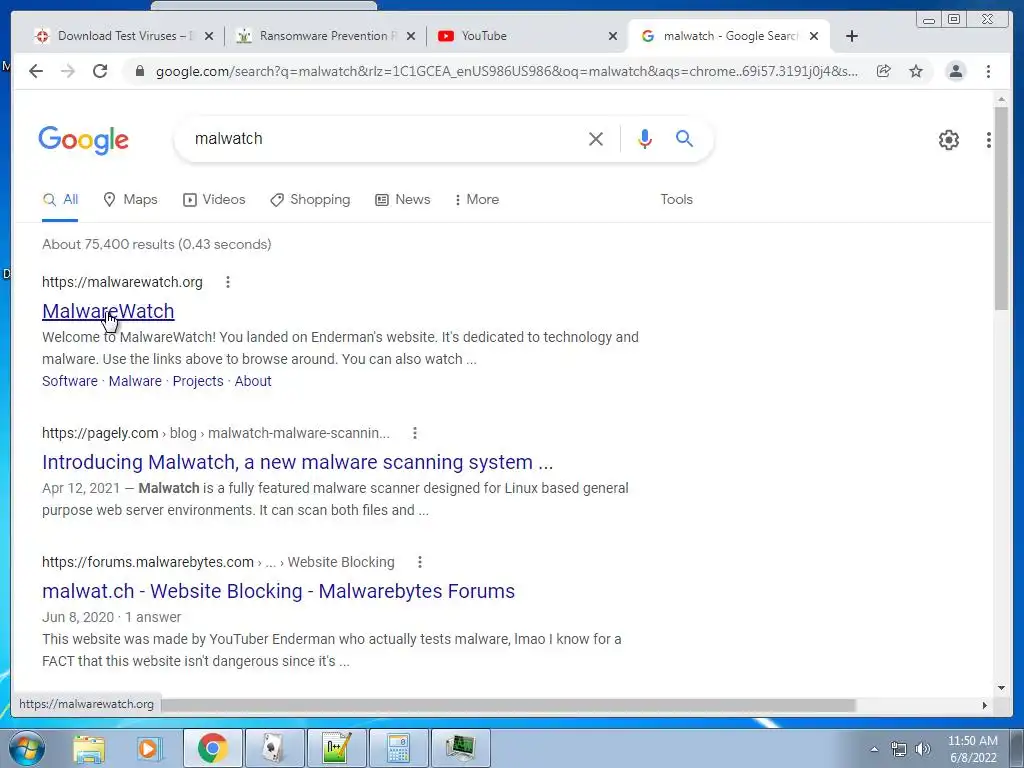Select the Maps search tab
The image size is (1024, 768).
pos(131,199)
